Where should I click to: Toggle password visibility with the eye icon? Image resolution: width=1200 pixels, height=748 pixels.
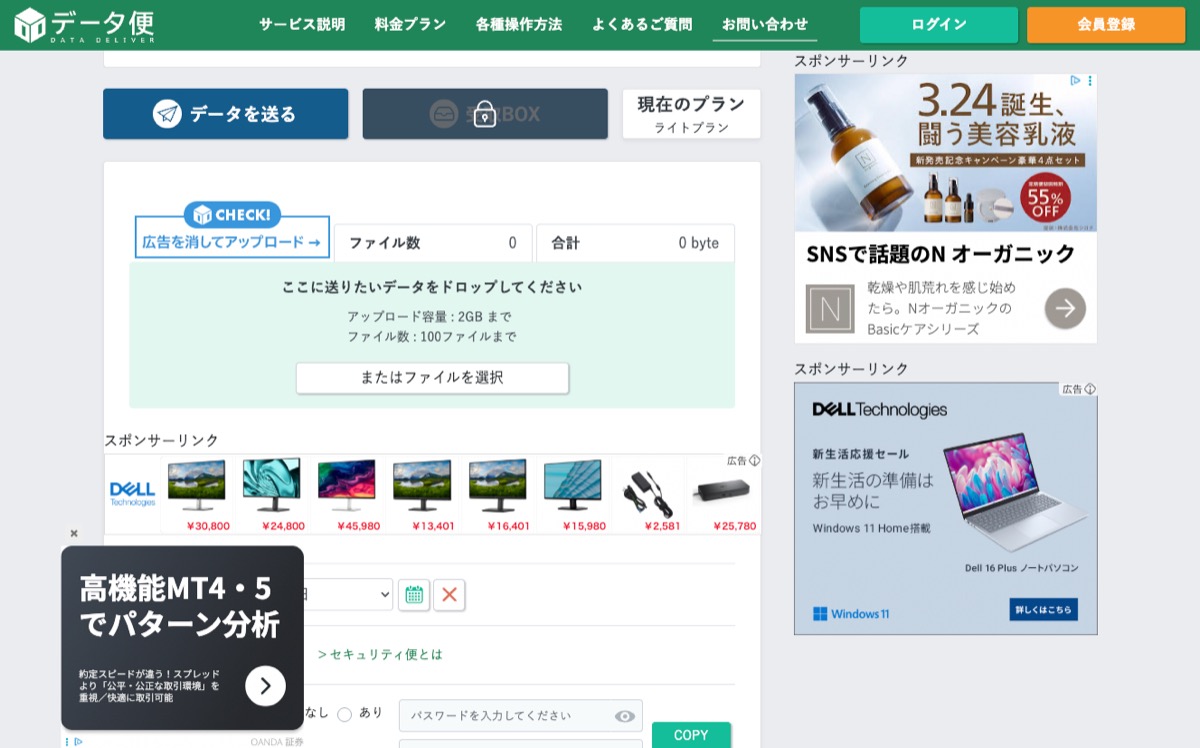[x=625, y=716]
